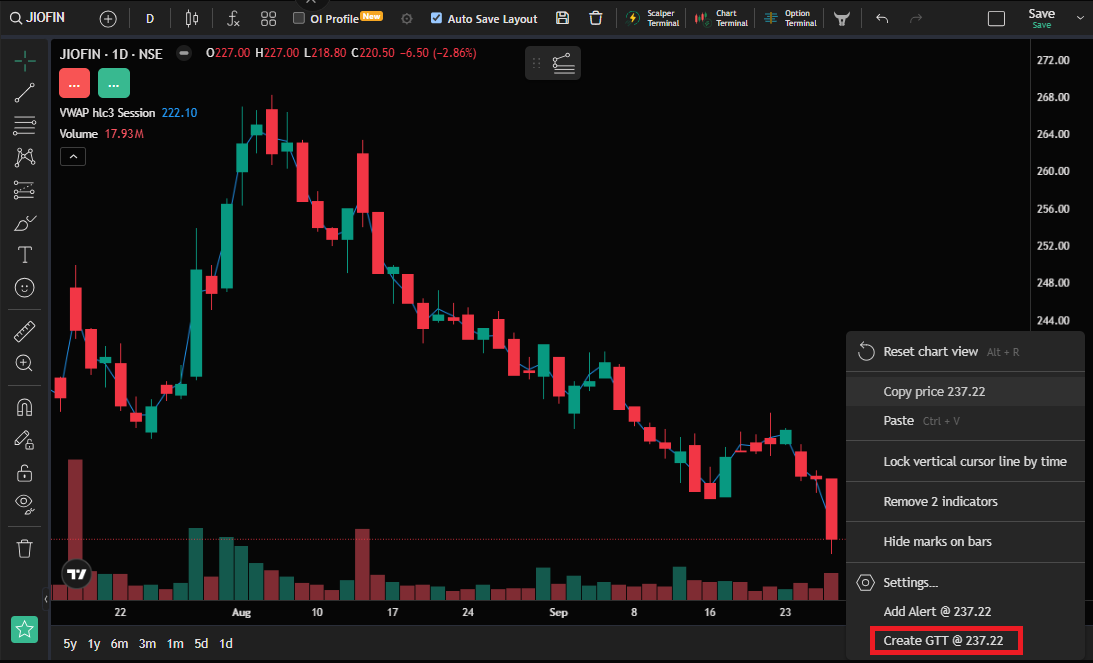Image resolution: width=1093 pixels, height=663 pixels.
Task: Launch the Option Terminal
Action: [x=790, y=18]
